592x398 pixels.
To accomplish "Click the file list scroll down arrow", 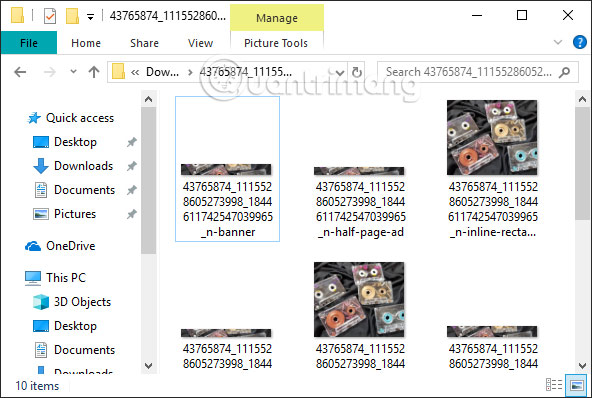I will 582,366.
